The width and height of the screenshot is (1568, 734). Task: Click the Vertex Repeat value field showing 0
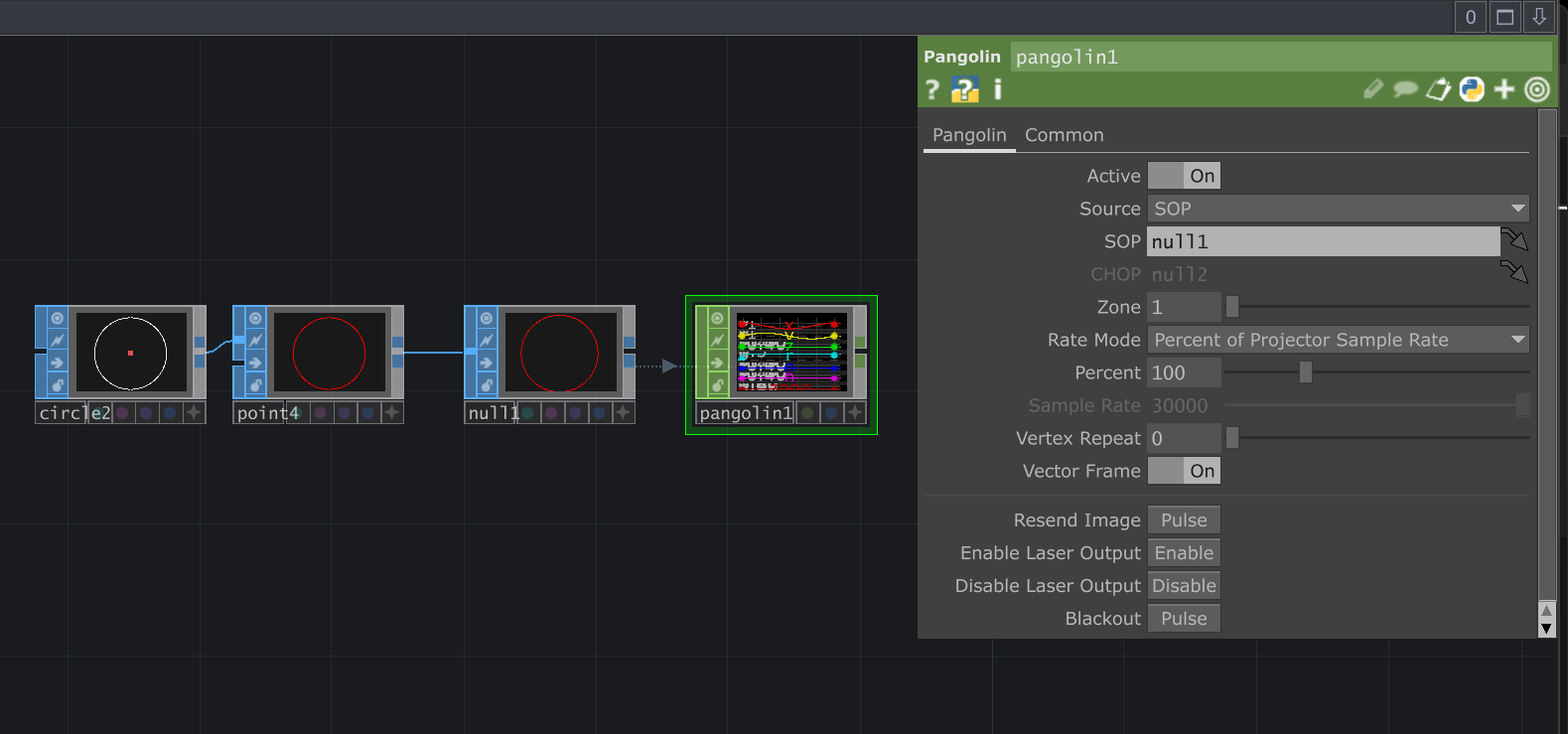(1184, 438)
